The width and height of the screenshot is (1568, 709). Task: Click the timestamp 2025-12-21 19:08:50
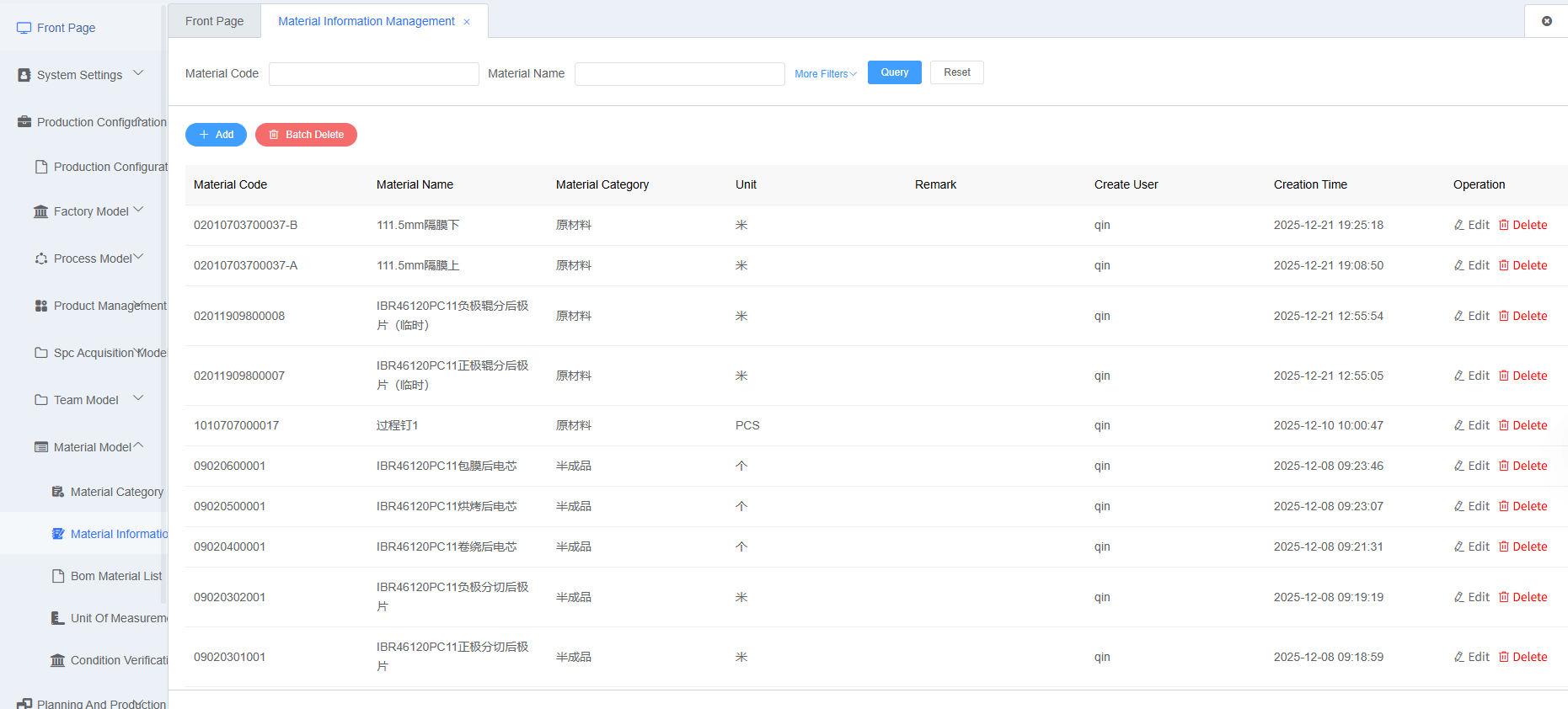point(1329,265)
